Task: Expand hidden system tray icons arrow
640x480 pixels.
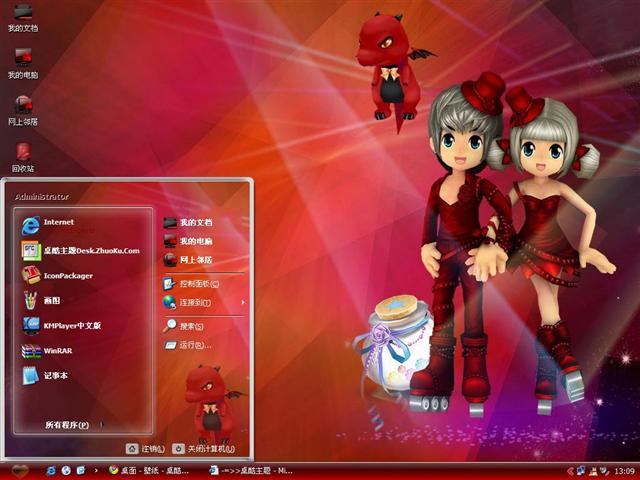Action: pyautogui.click(x=571, y=471)
